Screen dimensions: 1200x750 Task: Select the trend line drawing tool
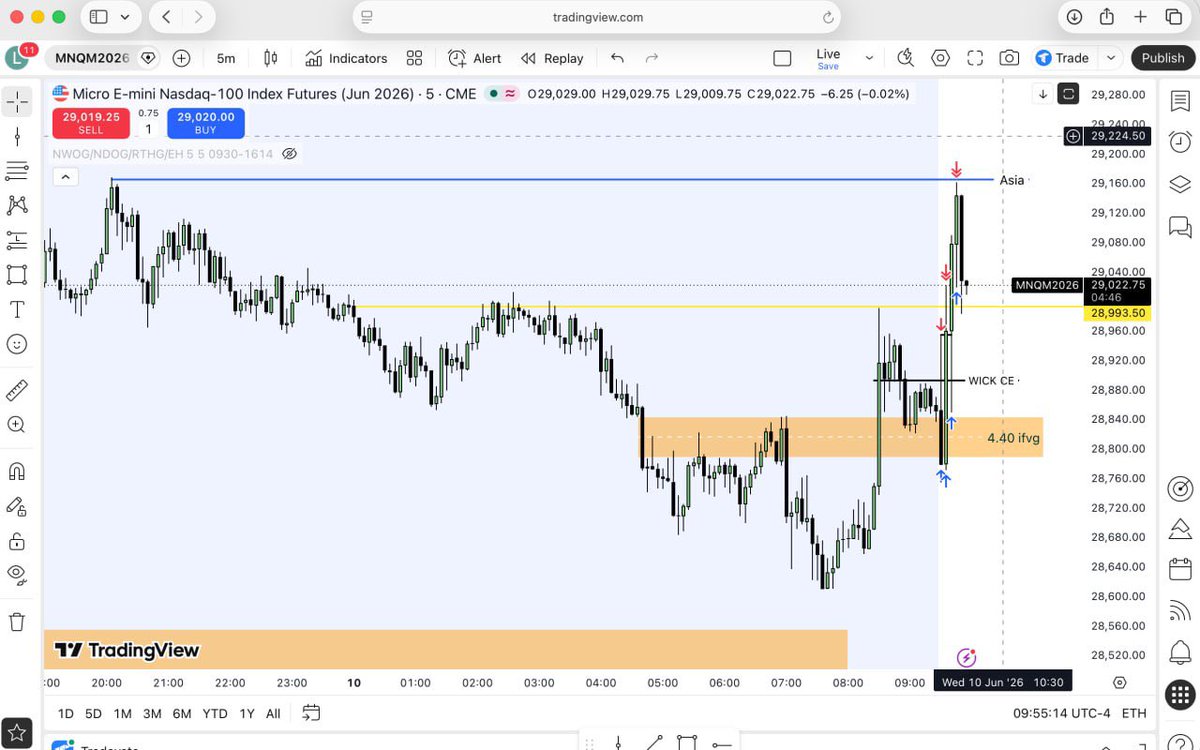tap(17, 136)
